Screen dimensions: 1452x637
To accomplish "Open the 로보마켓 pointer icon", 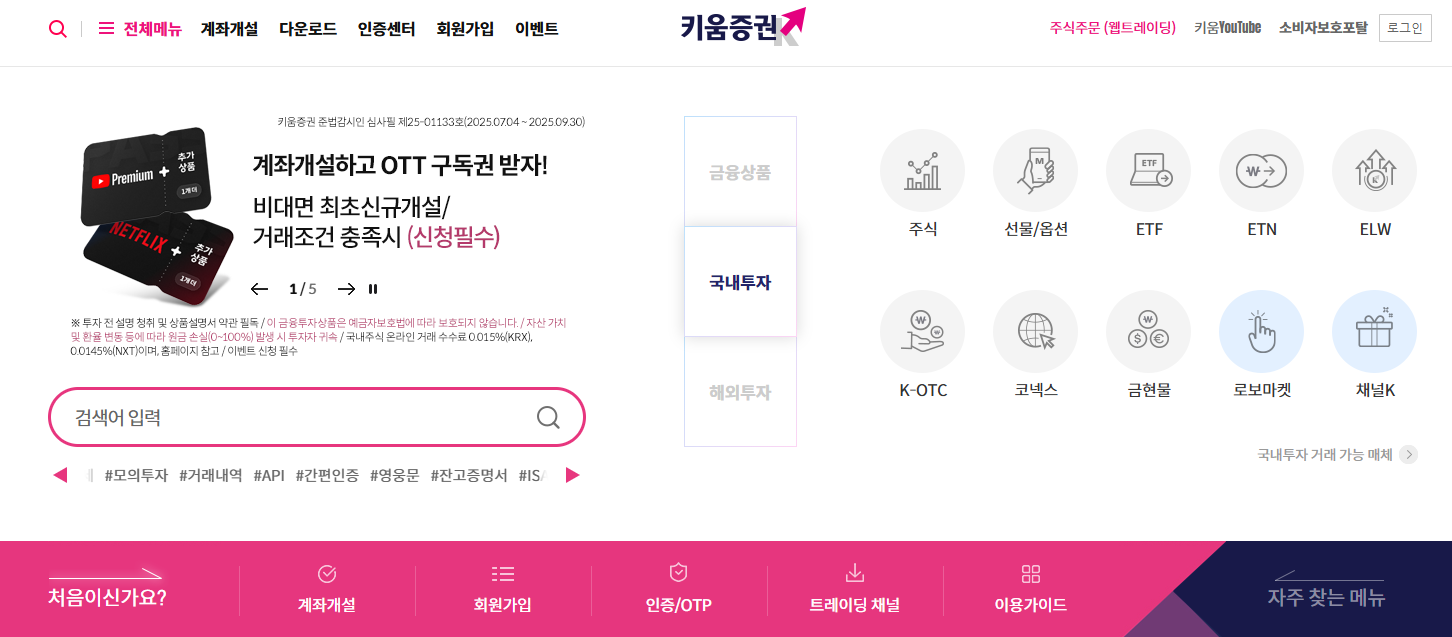I will click(1261, 332).
